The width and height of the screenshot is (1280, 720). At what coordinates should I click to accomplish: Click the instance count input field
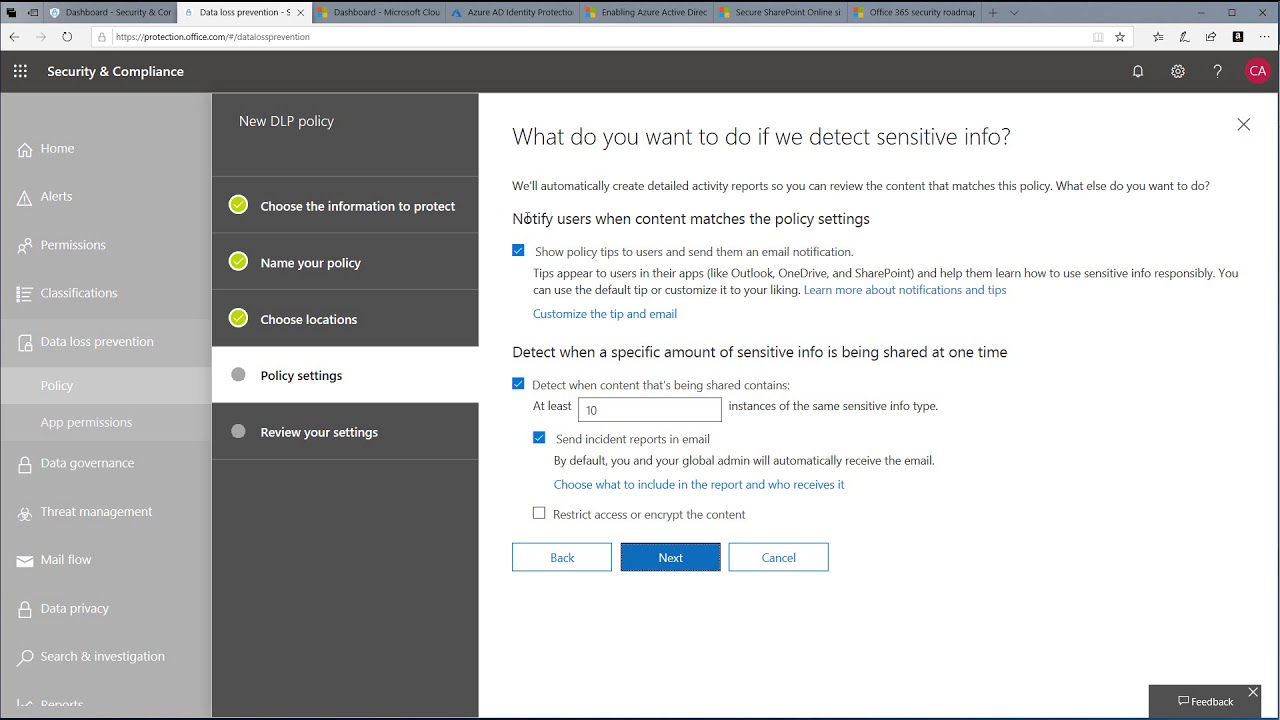point(649,409)
